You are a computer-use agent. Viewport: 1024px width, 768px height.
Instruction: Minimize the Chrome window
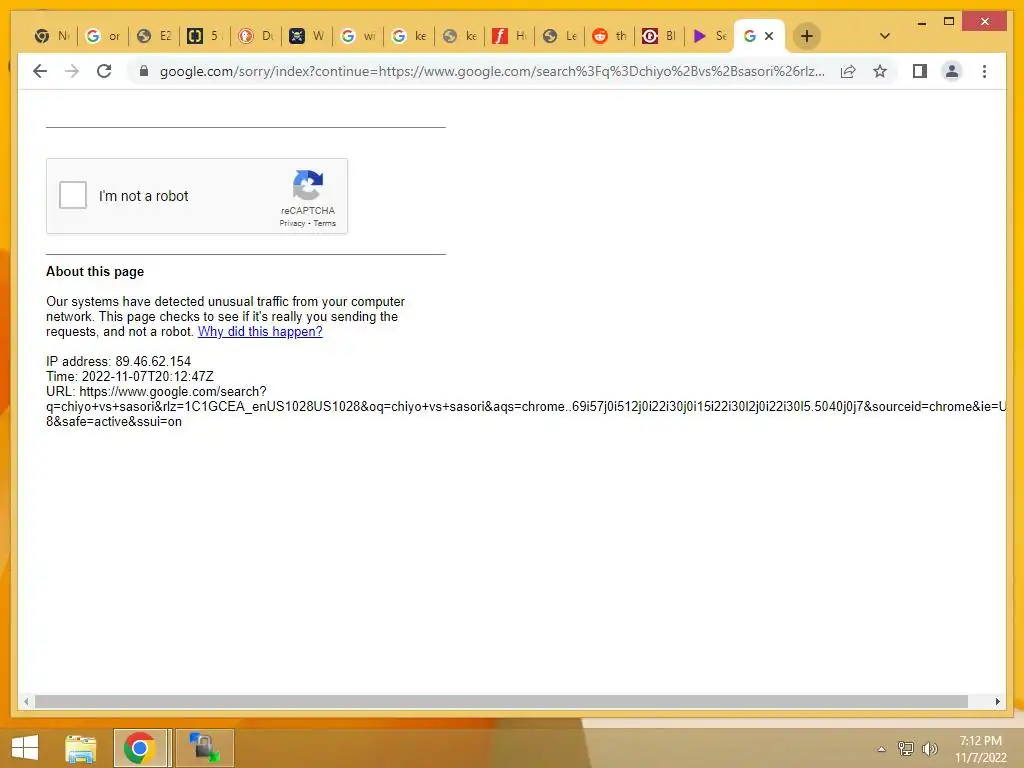click(x=921, y=22)
